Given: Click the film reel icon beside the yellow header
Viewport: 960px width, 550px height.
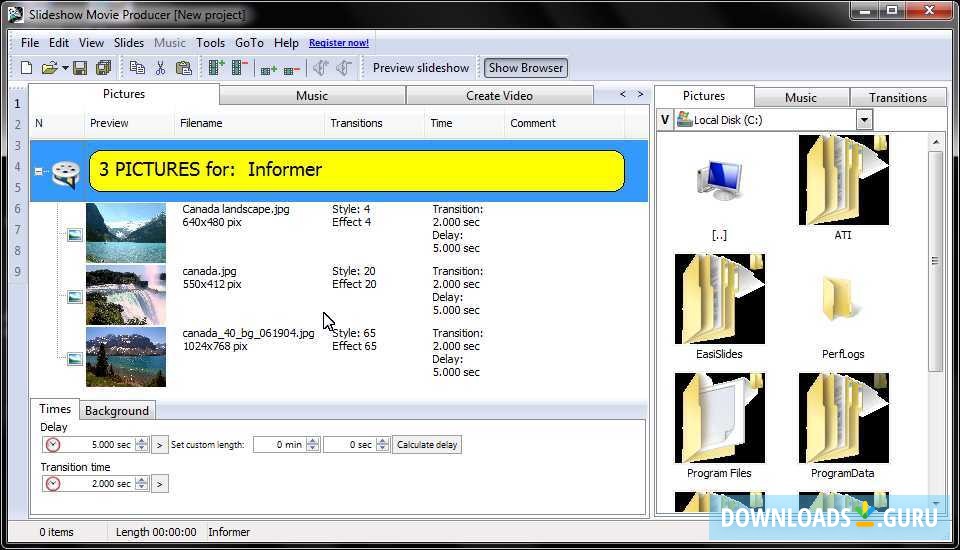Looking at the screenshot, I should click(x=65, y=173).
